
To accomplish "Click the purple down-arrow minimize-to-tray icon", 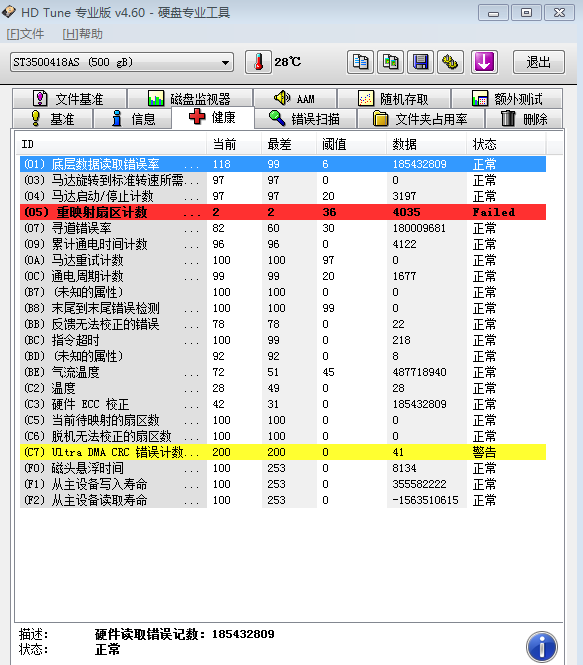I will point(484,62).
